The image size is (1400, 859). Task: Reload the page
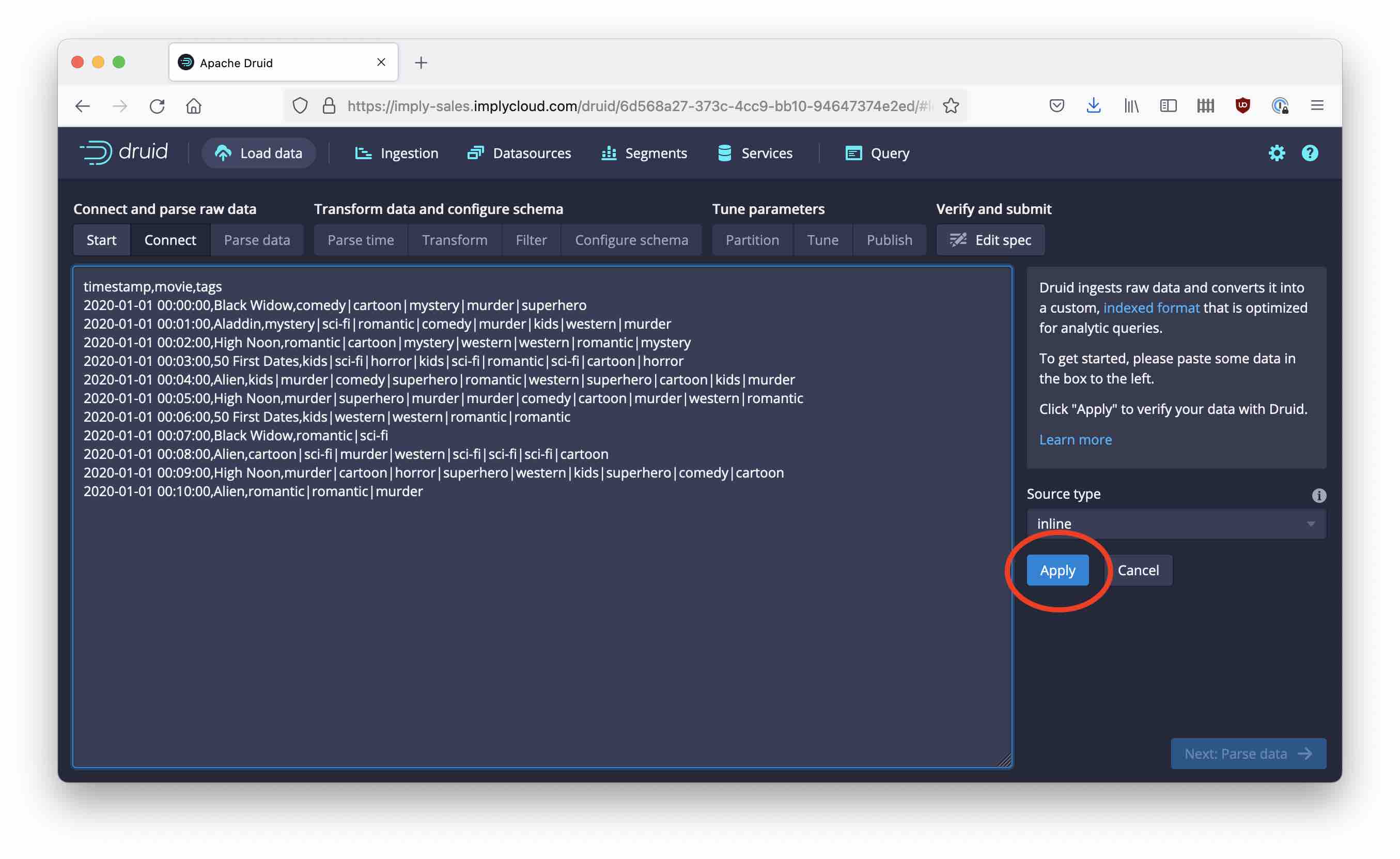coord(157,106)
